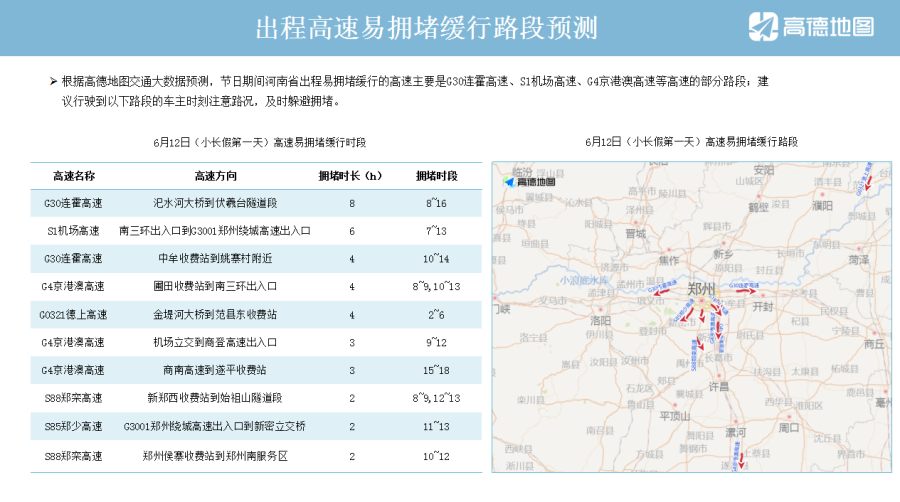The width and height of the screenshot is (900, 502).
Task: Select the 拥堵时长（h）column header
Action: pyautogui.click(x=350, y=175)
